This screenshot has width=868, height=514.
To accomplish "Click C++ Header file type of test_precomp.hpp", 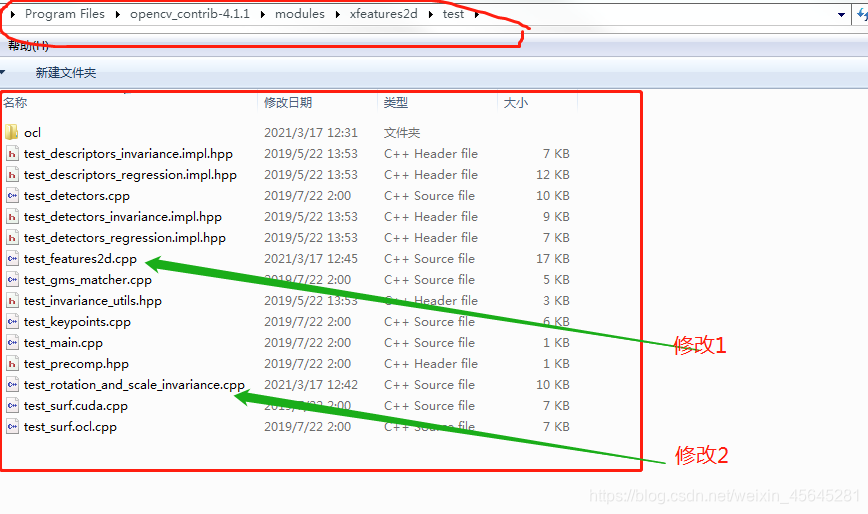I will 431,364.
